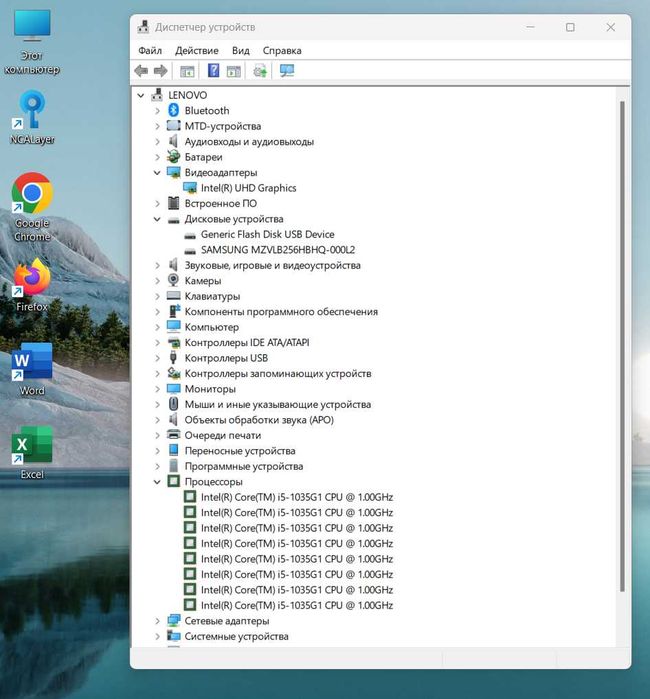Image resolution: width=650 pixels, height=699 pixels.
Task: Select the Firefox desktop shortcut
Action: (32, 285)
